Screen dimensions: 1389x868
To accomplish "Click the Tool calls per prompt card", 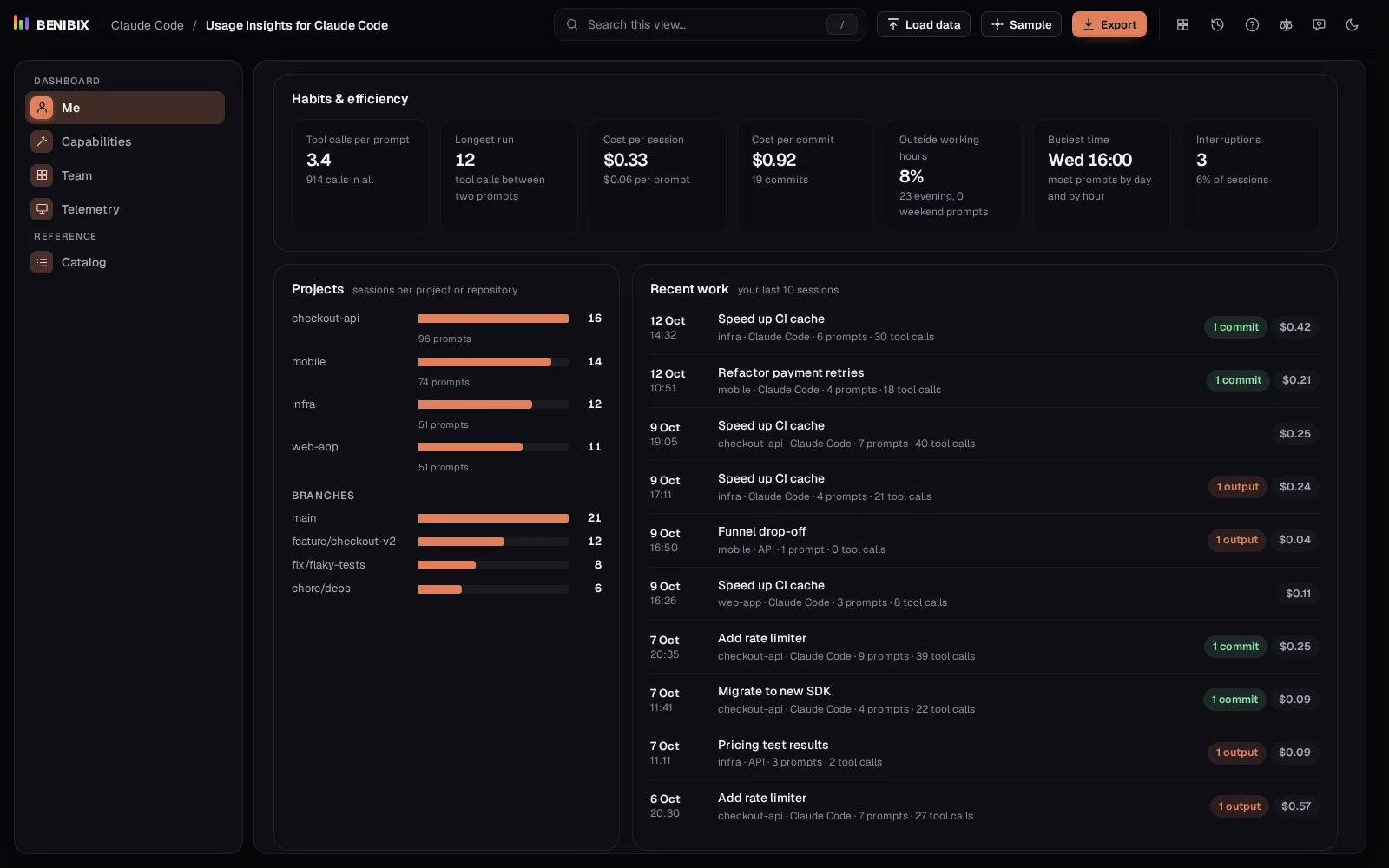I will coord(360,176).
